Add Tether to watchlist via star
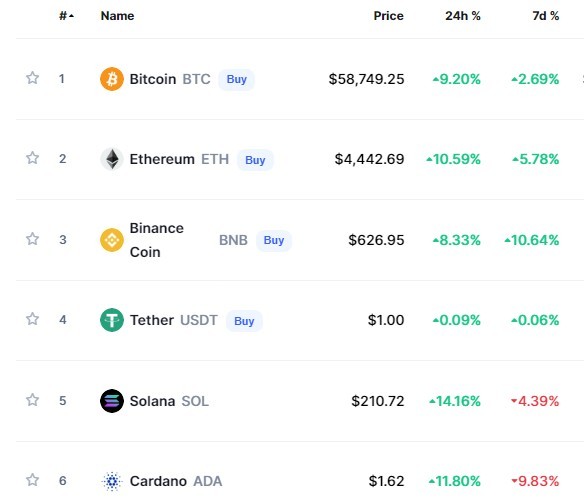Screen dimensions: 584x500 click(32, 319)
